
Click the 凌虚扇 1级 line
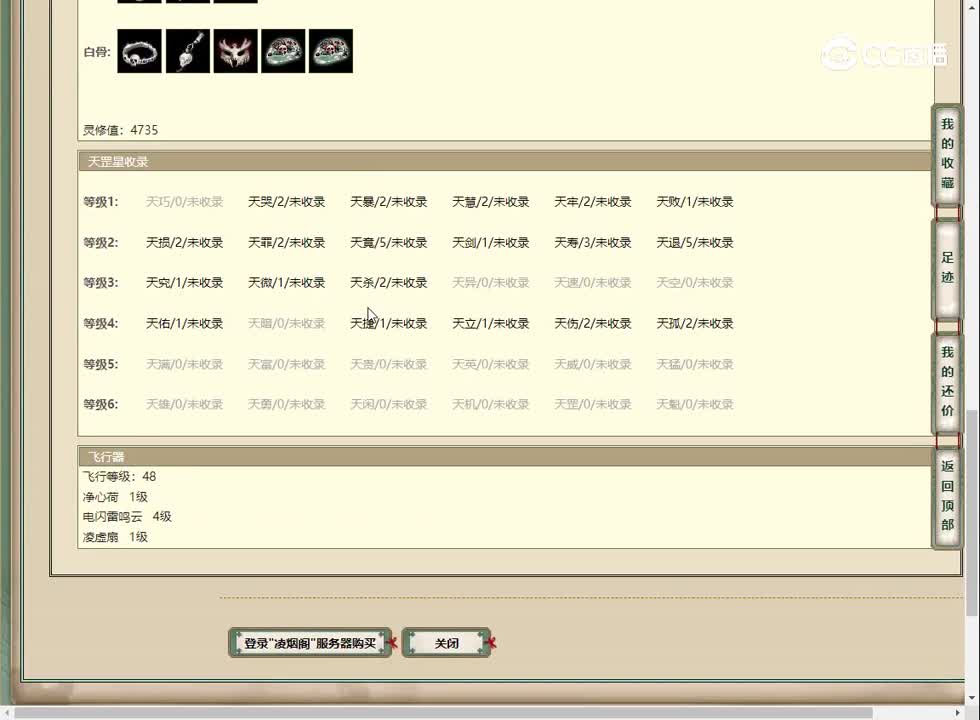click(x=115, y=537)
